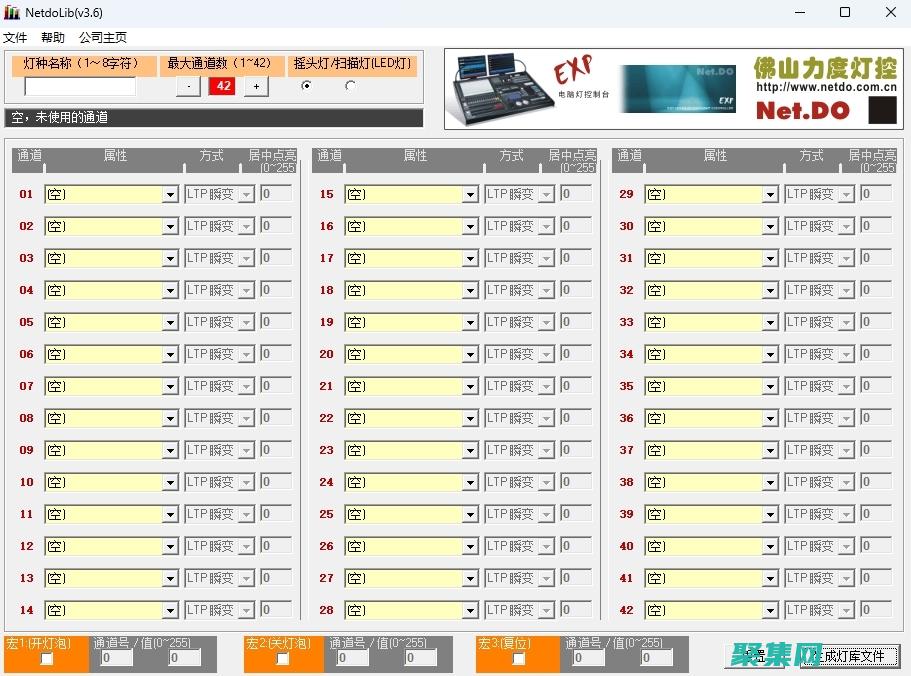
Task: Enable the 宏2(关灯泡) checkbox
Action: [283, 658]
